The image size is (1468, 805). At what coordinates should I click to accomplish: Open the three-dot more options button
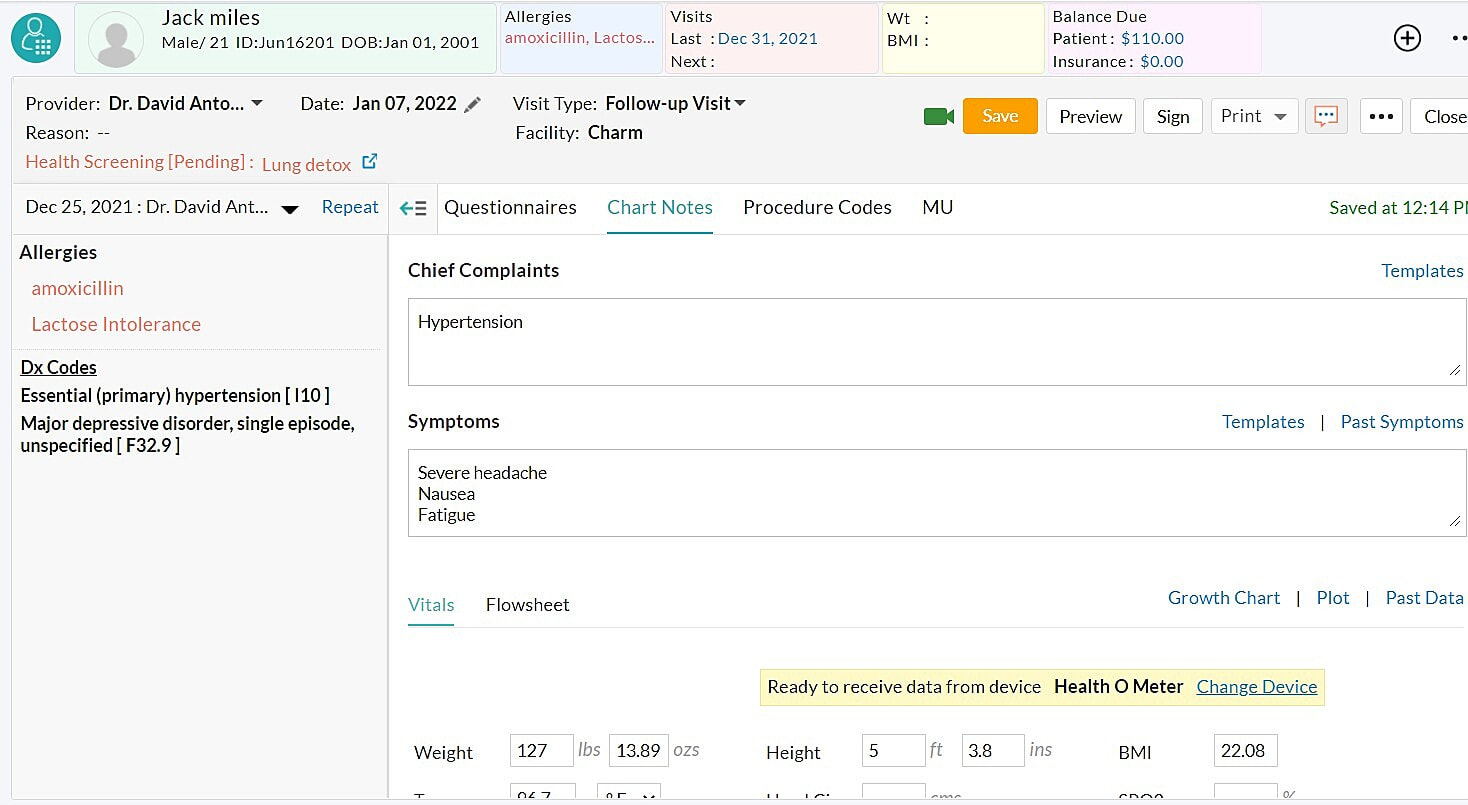point(1381,117)
